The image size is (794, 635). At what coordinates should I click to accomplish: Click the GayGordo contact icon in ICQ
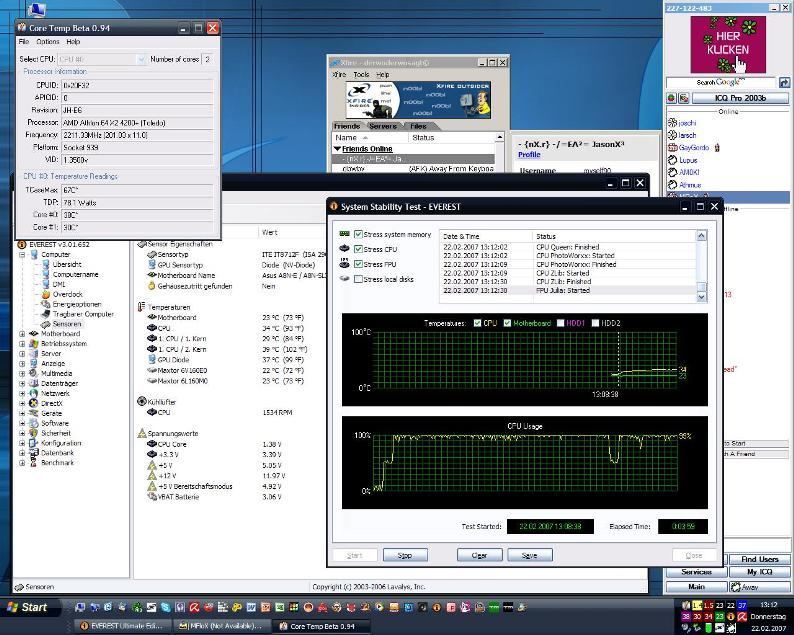click(672, 147)
